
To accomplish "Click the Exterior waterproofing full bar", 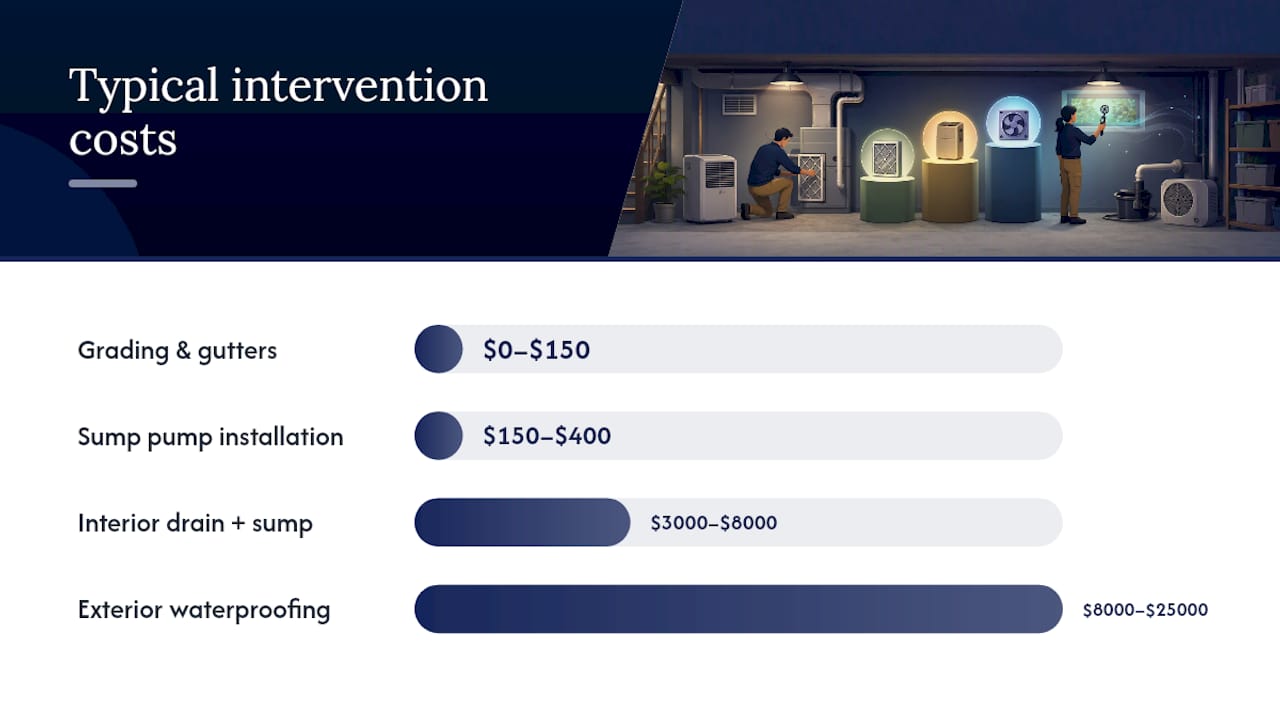I will click(738, 609).
